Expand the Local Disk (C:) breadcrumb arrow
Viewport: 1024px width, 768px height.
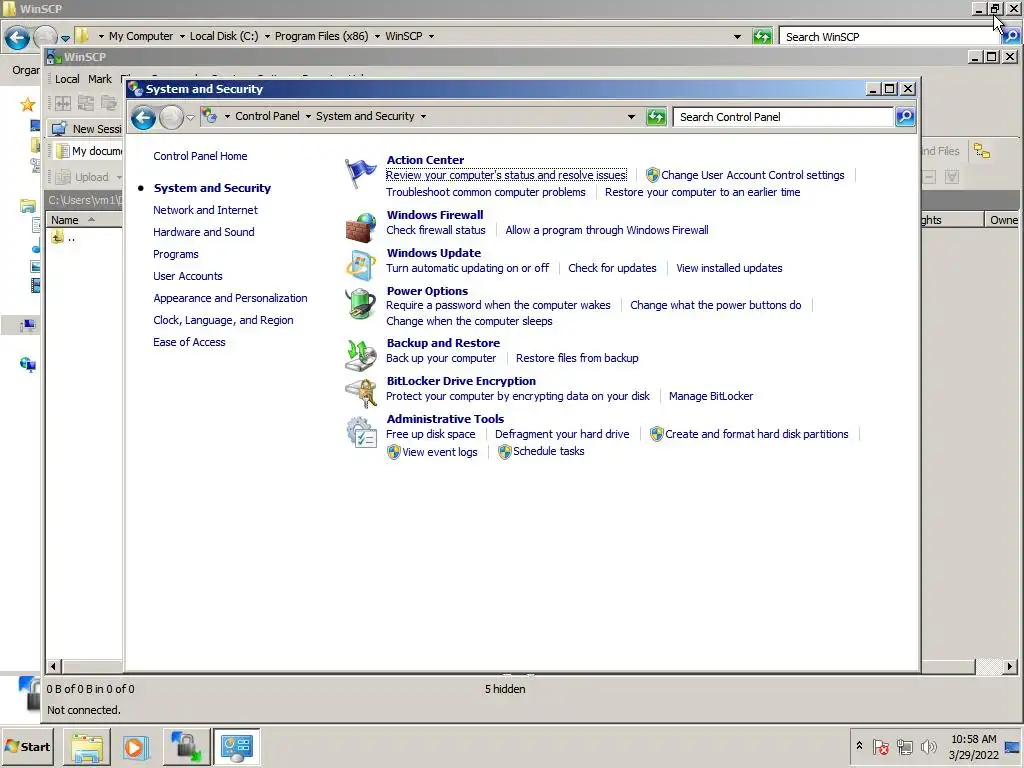click(x=267, y=37)
